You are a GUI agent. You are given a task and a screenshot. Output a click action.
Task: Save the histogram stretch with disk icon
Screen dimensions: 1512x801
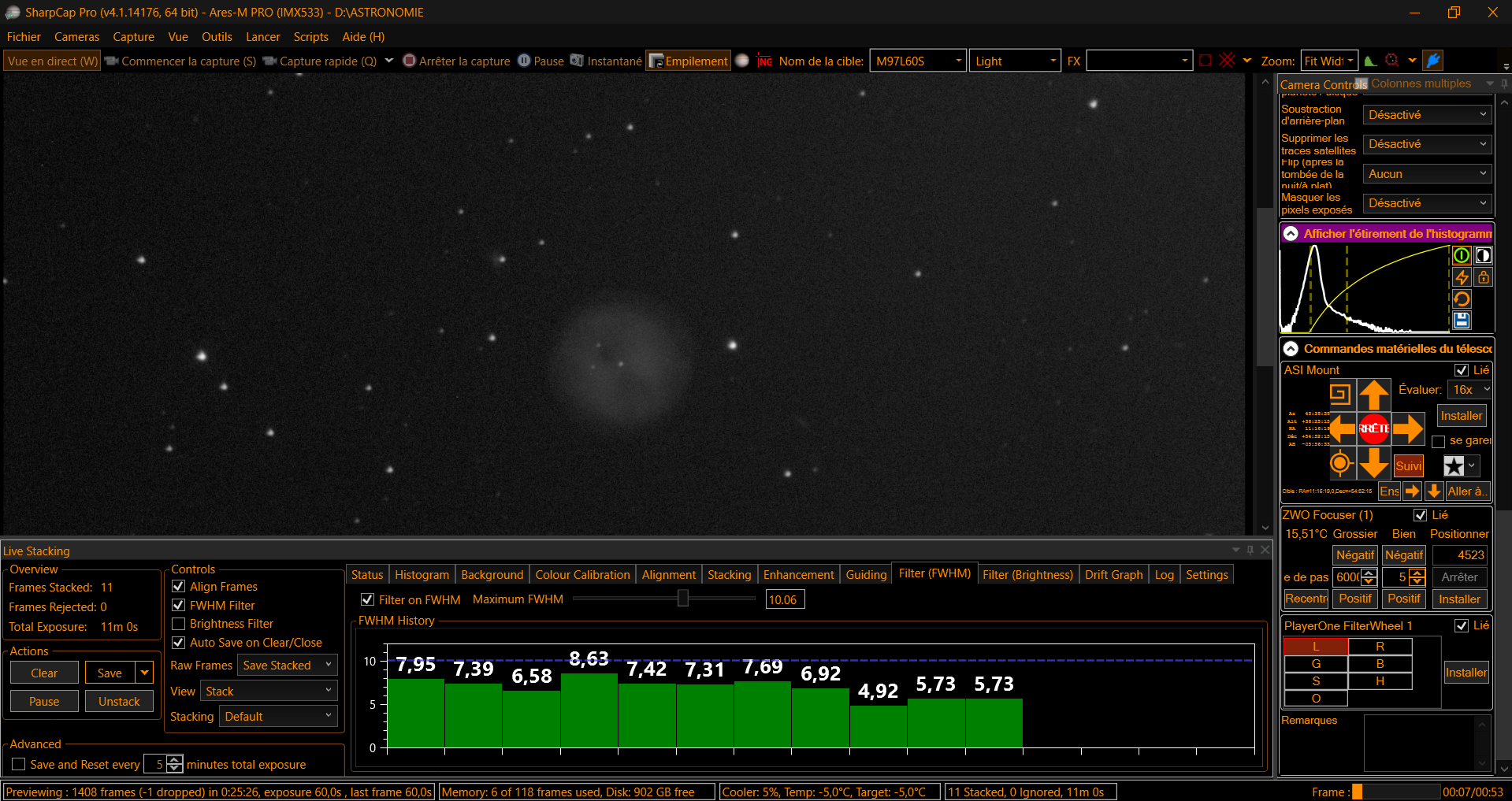(1462, 320)
